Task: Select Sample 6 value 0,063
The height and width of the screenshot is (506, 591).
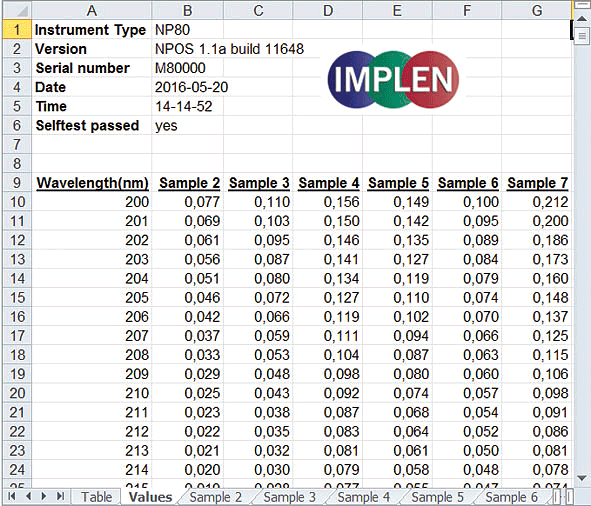Action: coord(467,355)
